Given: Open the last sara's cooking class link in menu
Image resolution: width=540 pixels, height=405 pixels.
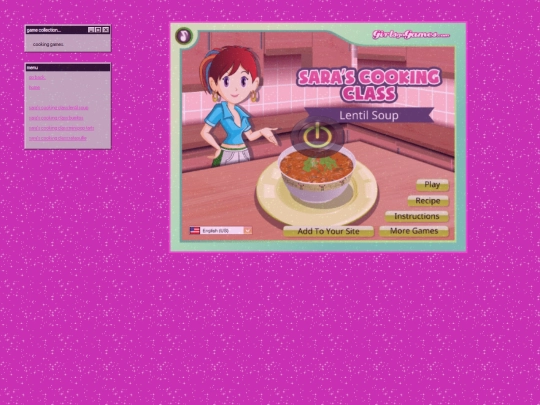Looking at the screenshot, I should pyautogui.click(x=58, y=138).
